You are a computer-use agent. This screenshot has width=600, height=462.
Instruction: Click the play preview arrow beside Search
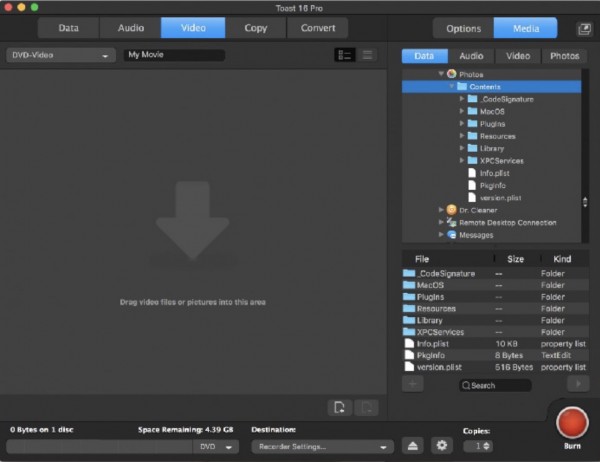(578, 384)
